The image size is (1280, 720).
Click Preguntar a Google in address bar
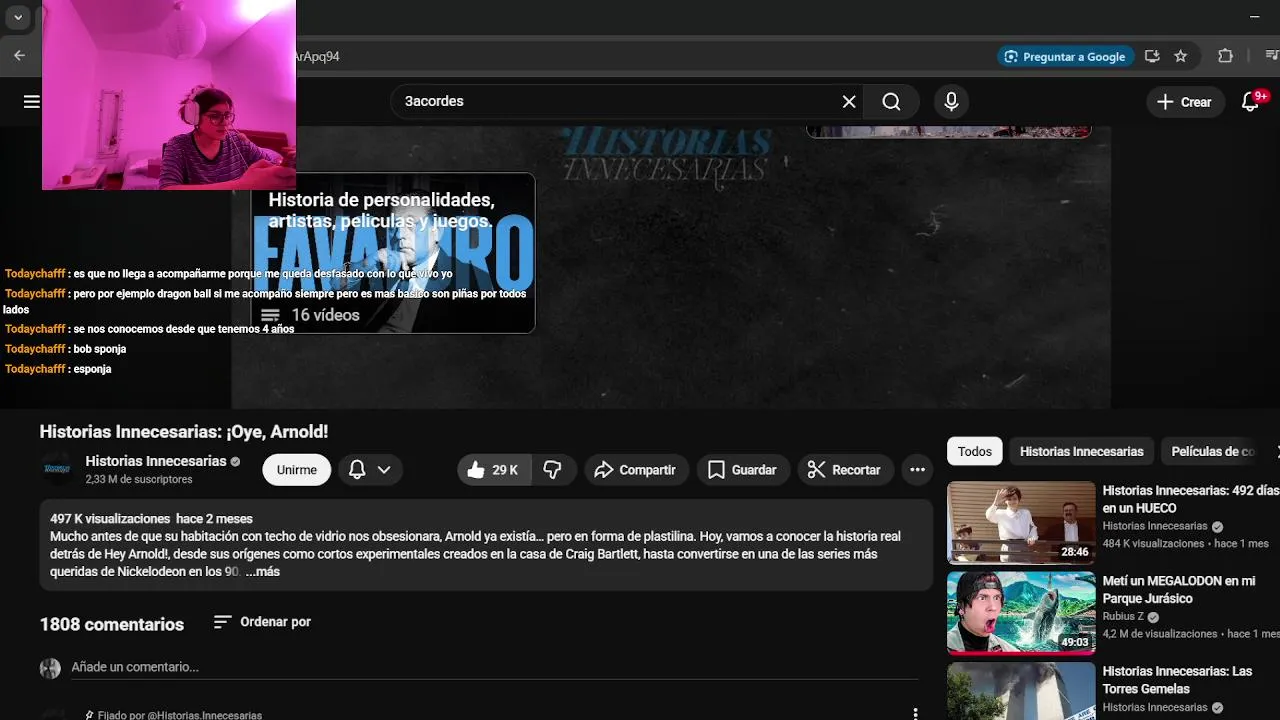click(x=1065, y=57)
